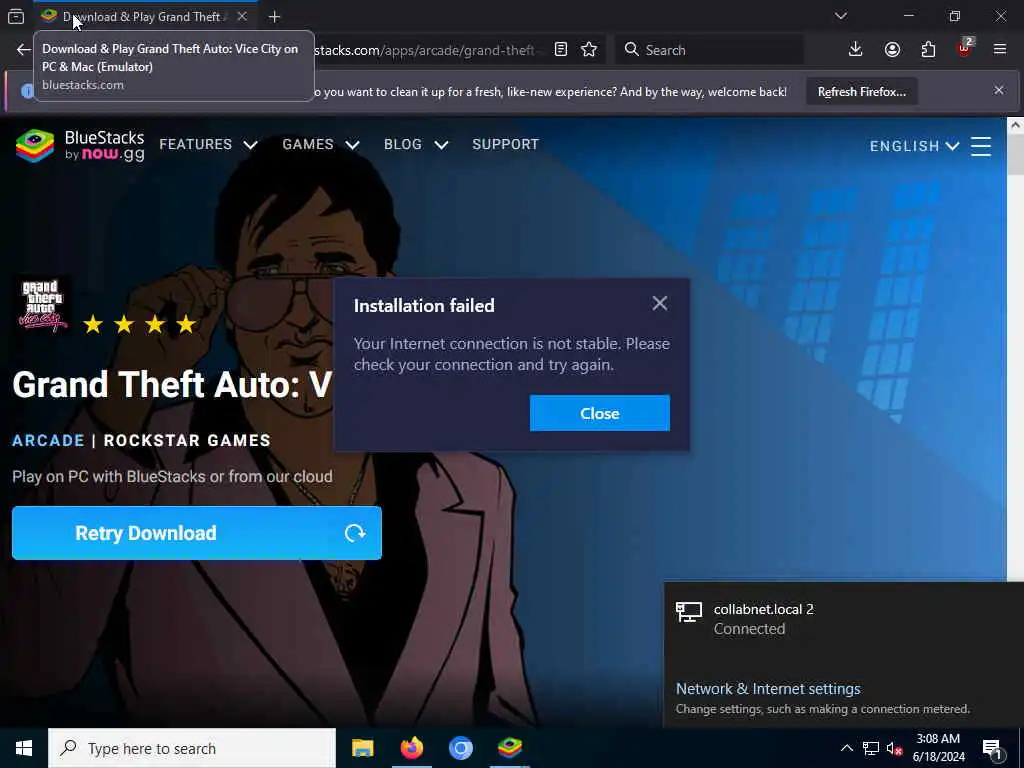Open BlueStacks from the taskbar
1024x768 pixels.
509,748
